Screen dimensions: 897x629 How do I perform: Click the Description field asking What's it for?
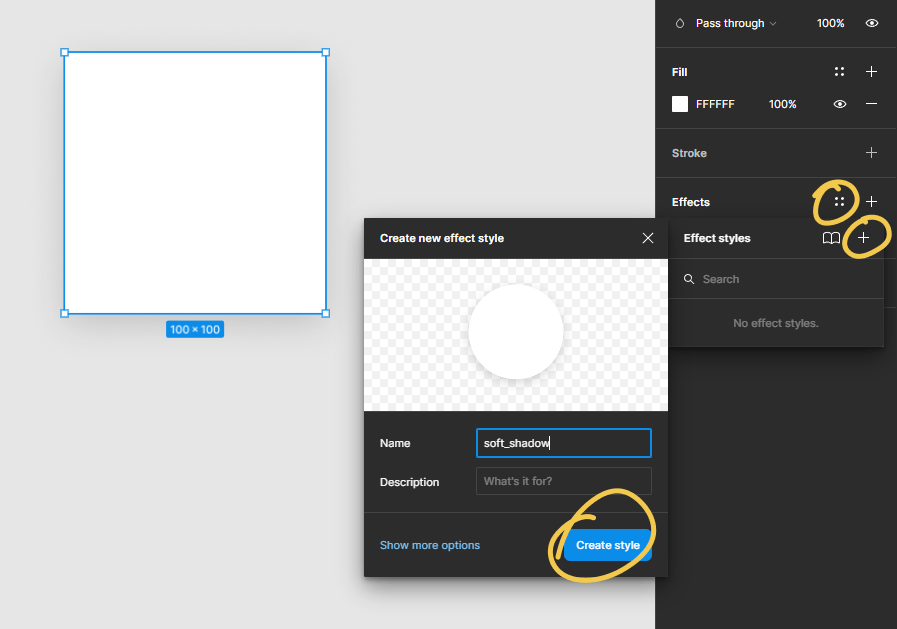(563, 481)
